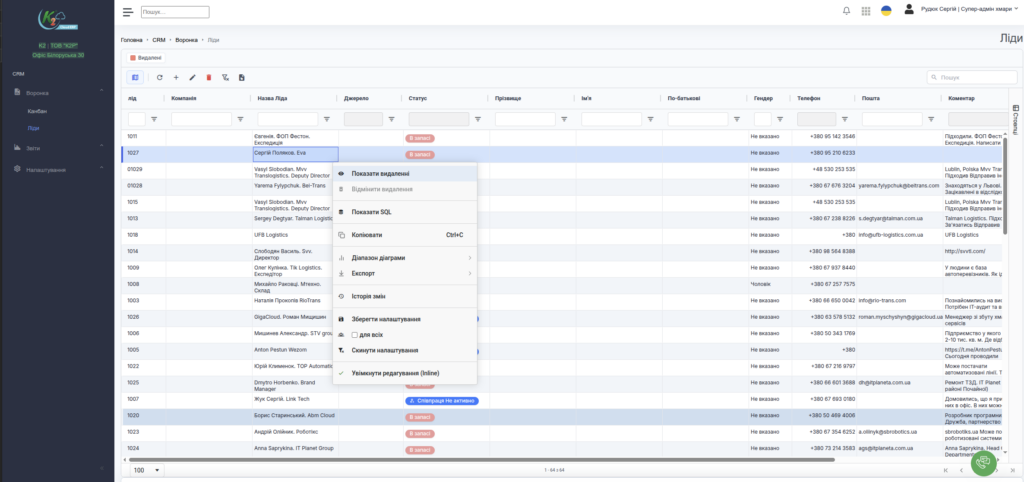Open the notifications bell
Viewport: 1024px width, 482px height.
(847, 11)
